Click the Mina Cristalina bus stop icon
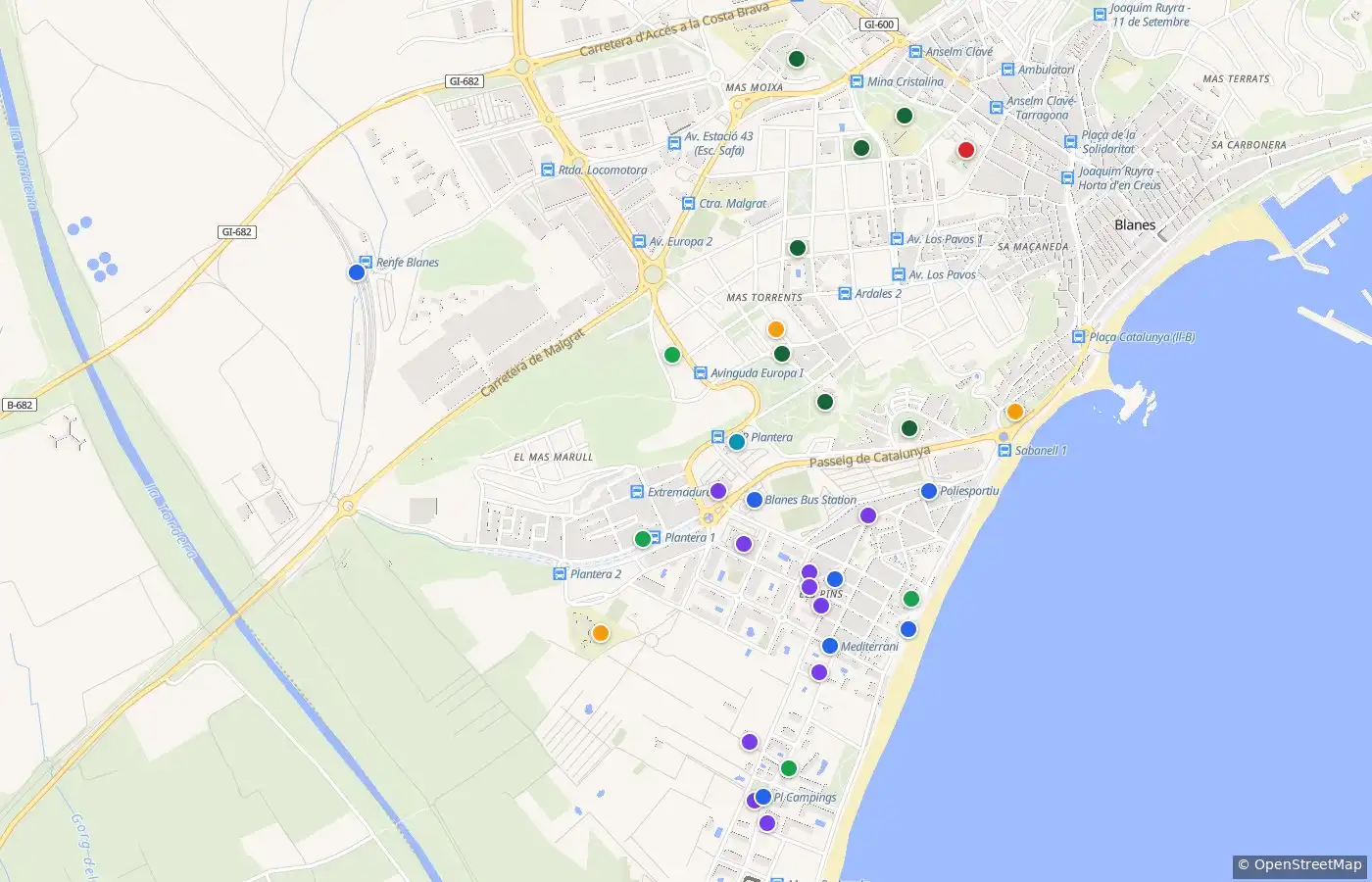 coord(857,81)
